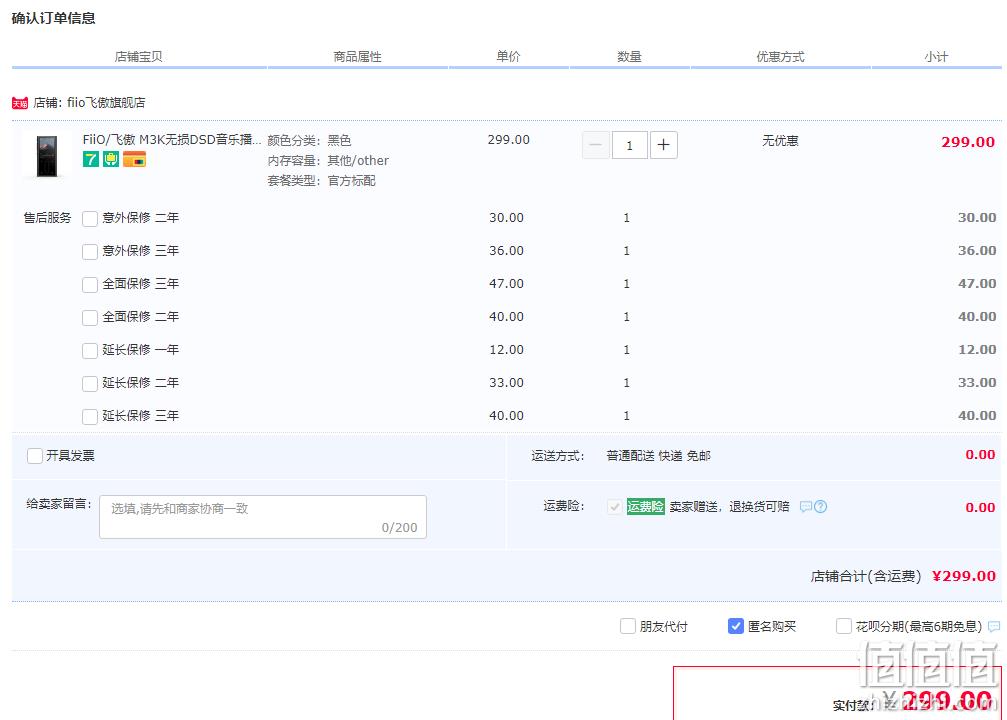Image resolution: width=1007 pixels, height=720 pixels.
Task: Click the 优惠方式 column header
Action: 780,57
